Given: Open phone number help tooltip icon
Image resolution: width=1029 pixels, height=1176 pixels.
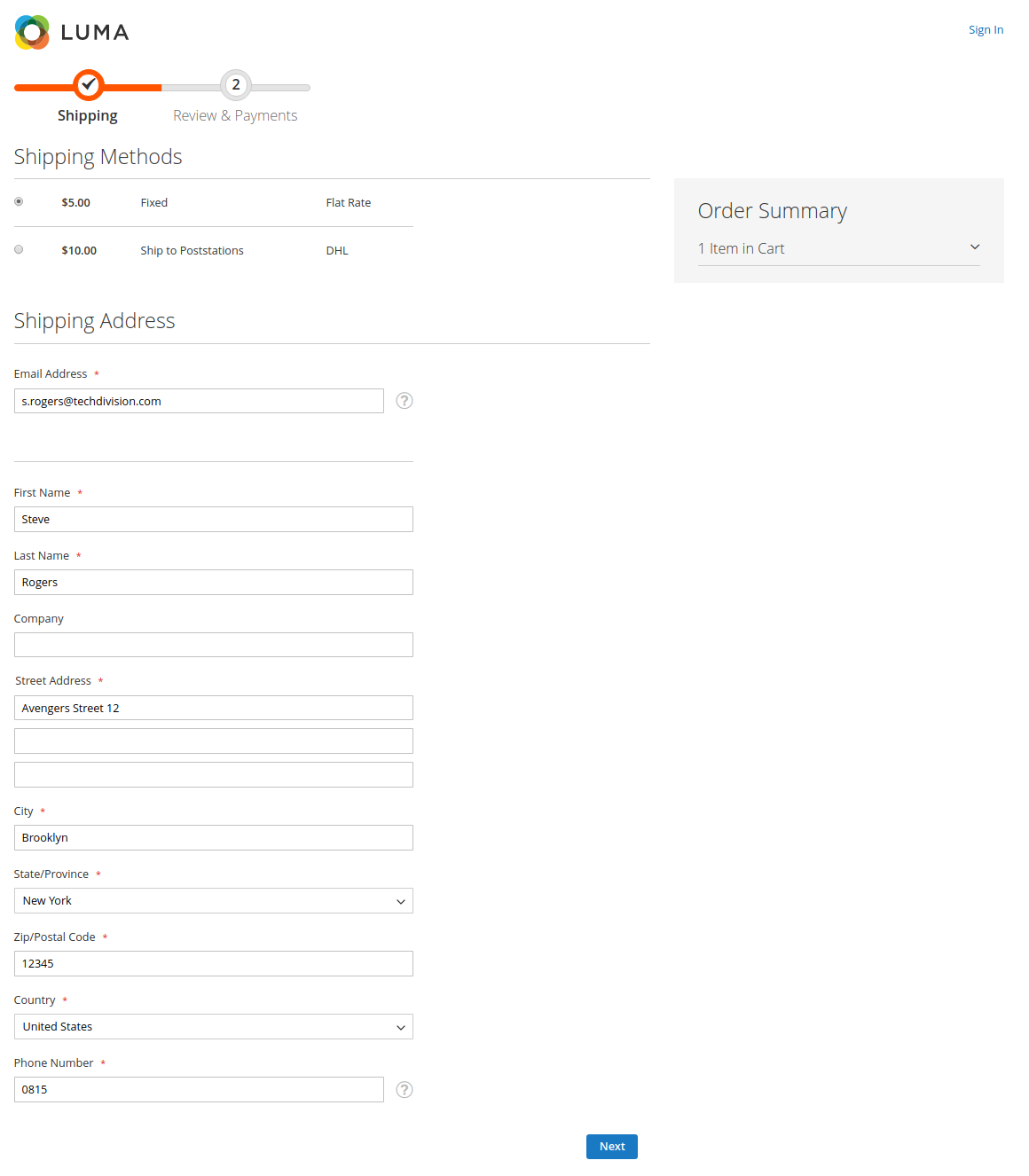Looking at the screenshot, I should pos(405,1090).
